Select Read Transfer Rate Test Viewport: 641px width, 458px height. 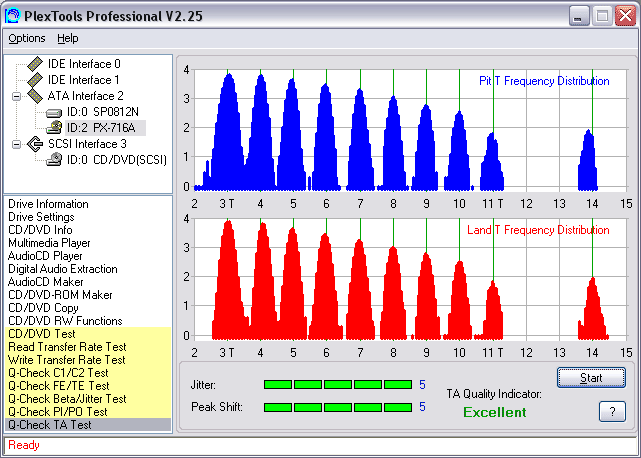[88, 347]
